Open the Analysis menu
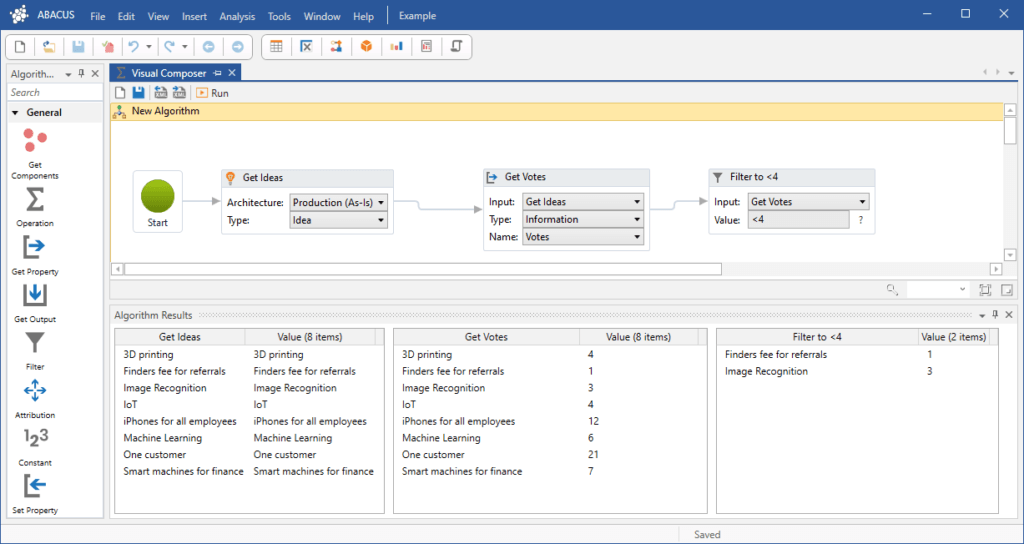 pos(237,17)
